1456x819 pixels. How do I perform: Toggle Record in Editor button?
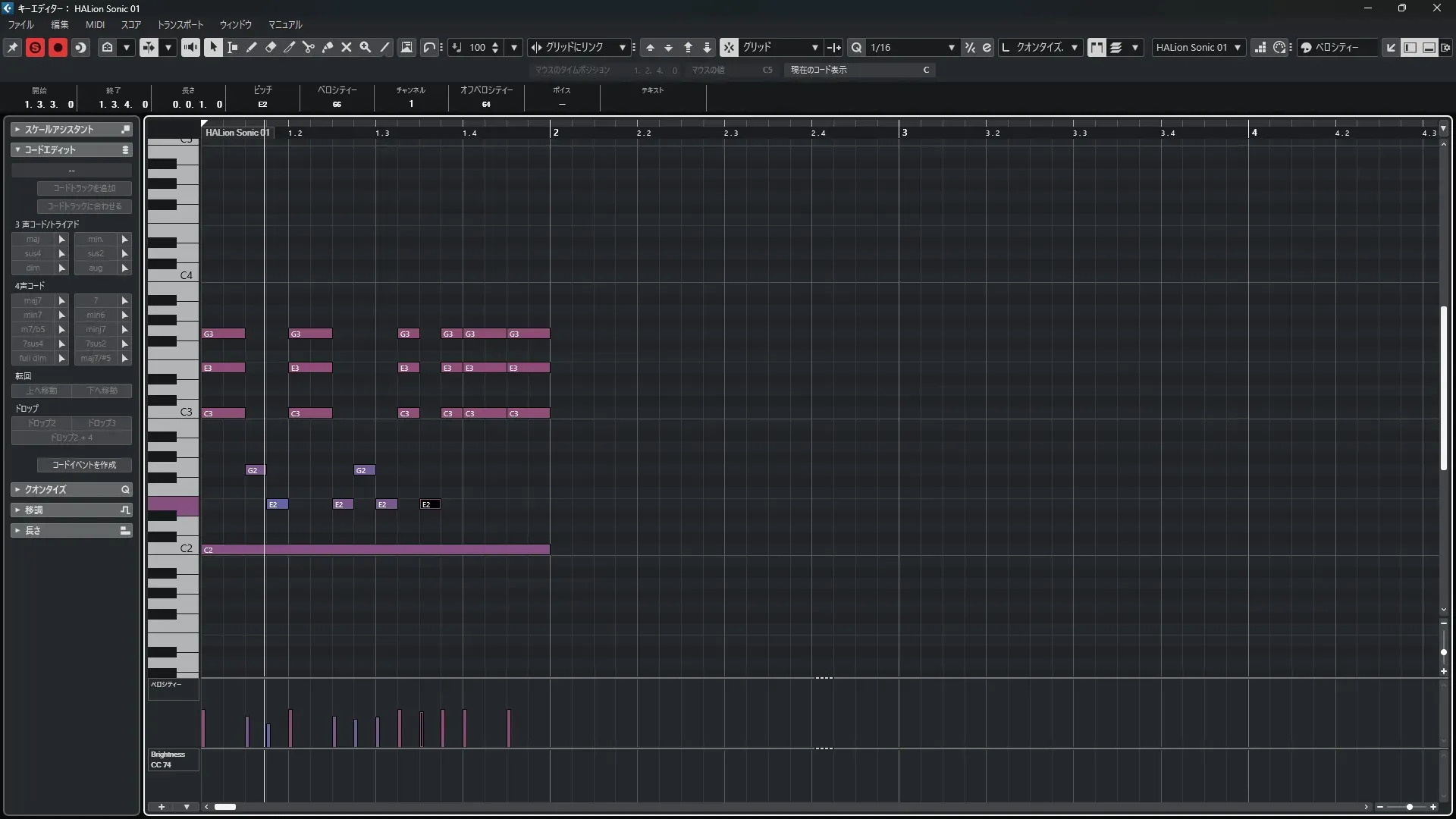[x=58, y=47]
